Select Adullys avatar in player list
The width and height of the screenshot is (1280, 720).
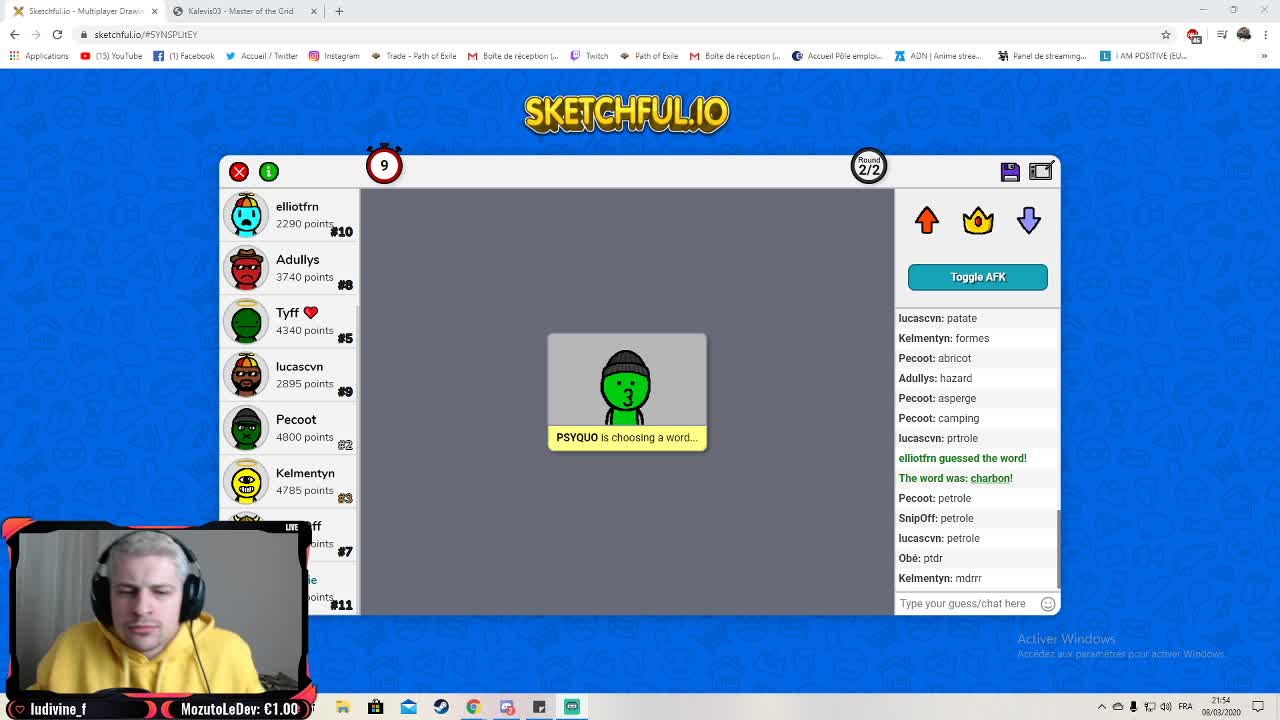coord(246,268)
